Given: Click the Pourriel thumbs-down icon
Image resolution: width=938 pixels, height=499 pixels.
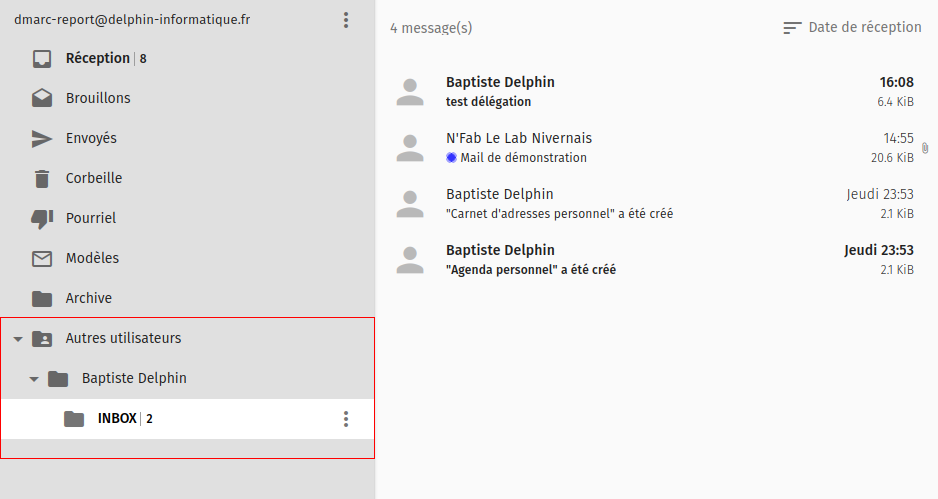Looking at the screenshot, I should tap(42, 219).
